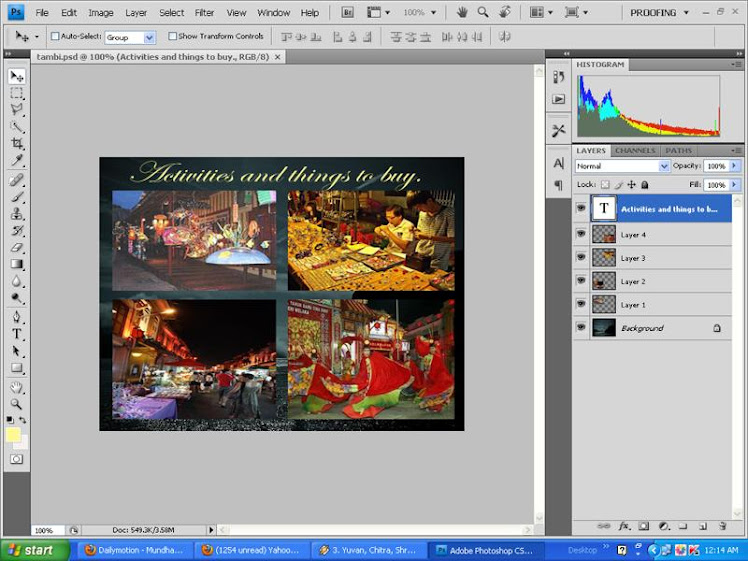This screenshot has height=561, width=748.
Task: Select the Horizontal Type tool
Action: tap(17, 334)
